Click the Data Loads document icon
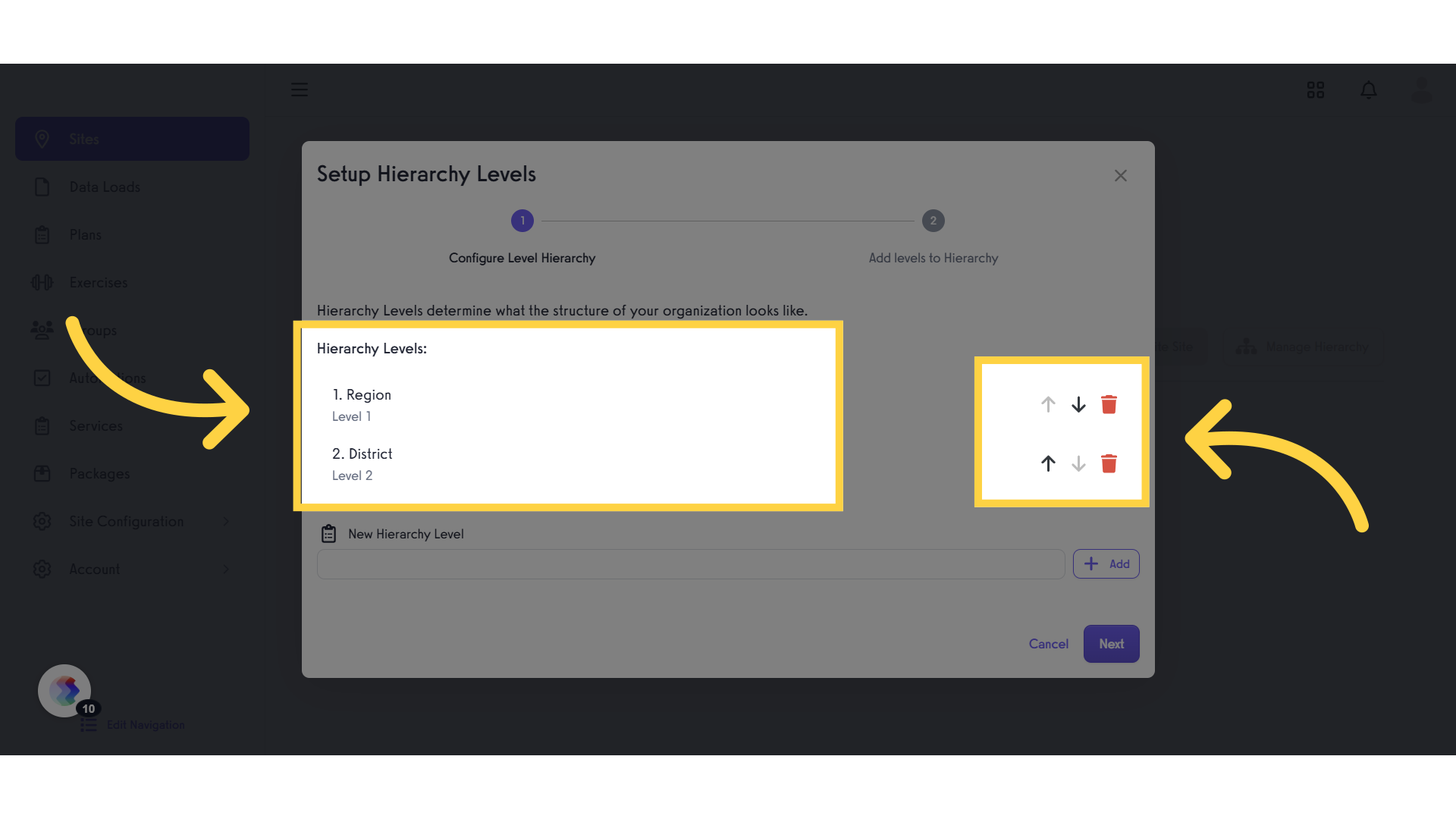The image size is (1456, 819). 42,187
